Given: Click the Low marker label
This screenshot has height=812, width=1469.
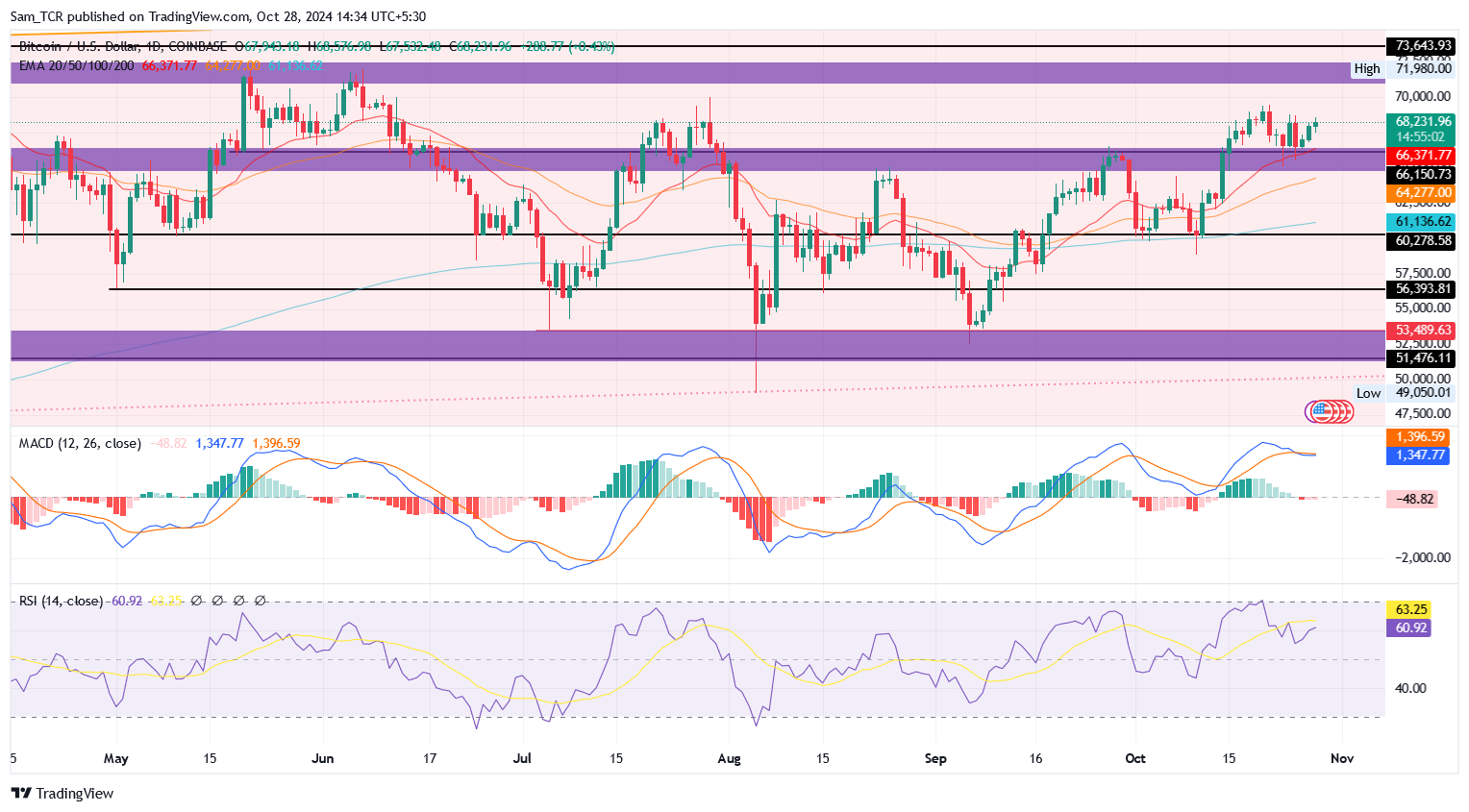Looking at the screenshot, I should click(1368, 393).
